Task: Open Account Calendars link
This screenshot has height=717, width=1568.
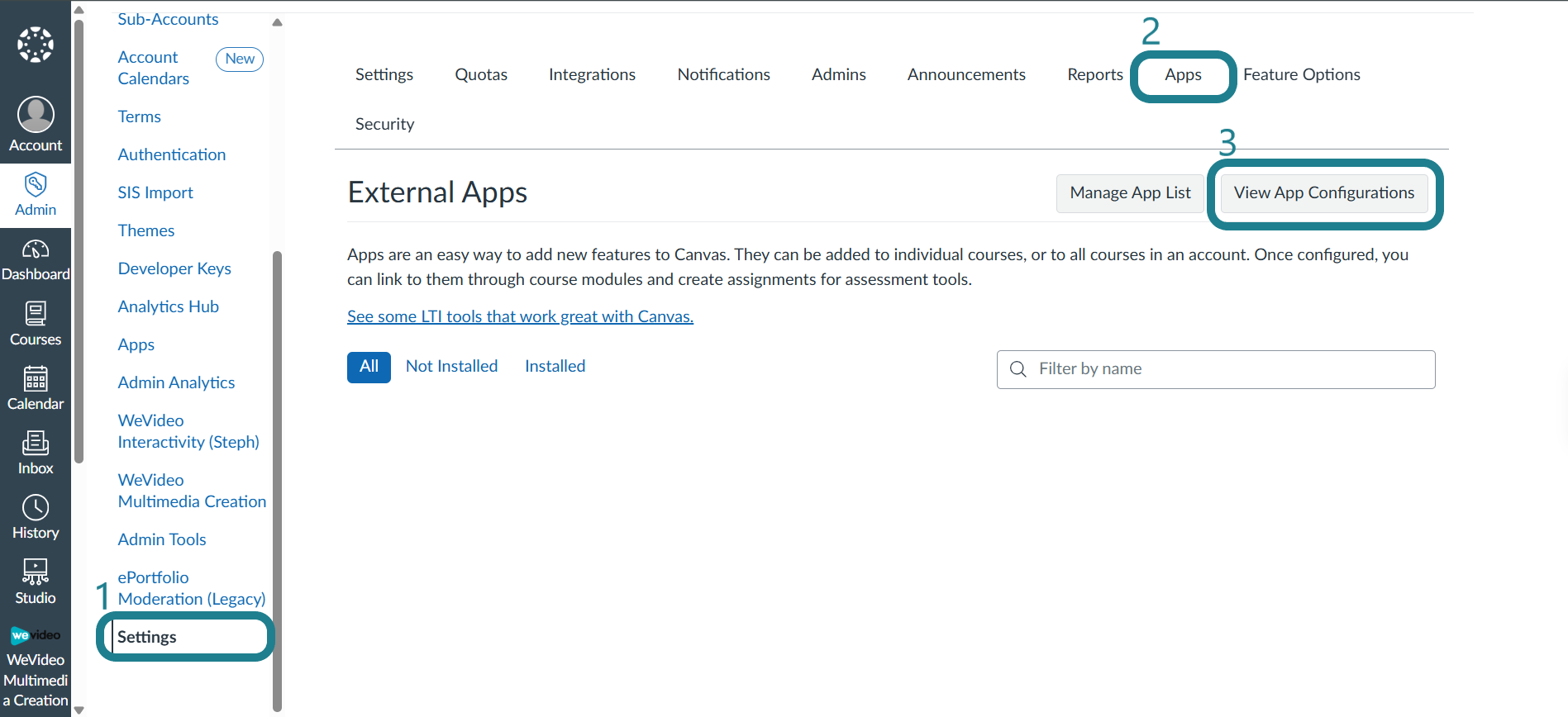Action: [x=154, y=68]
